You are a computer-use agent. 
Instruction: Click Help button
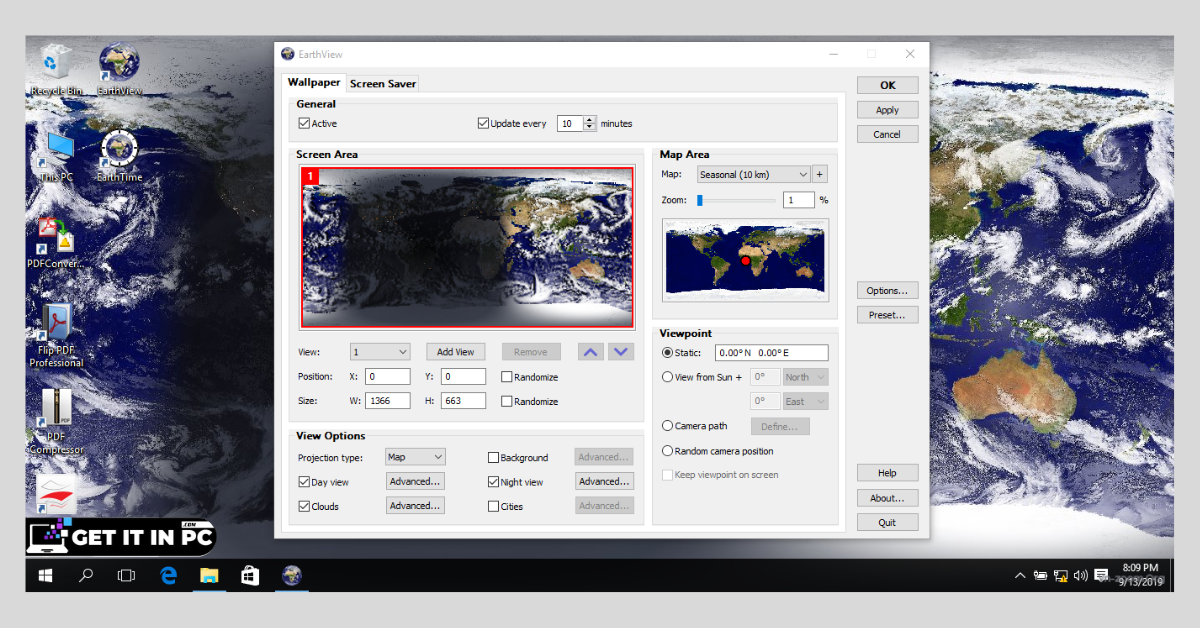(x=887, y=473)
